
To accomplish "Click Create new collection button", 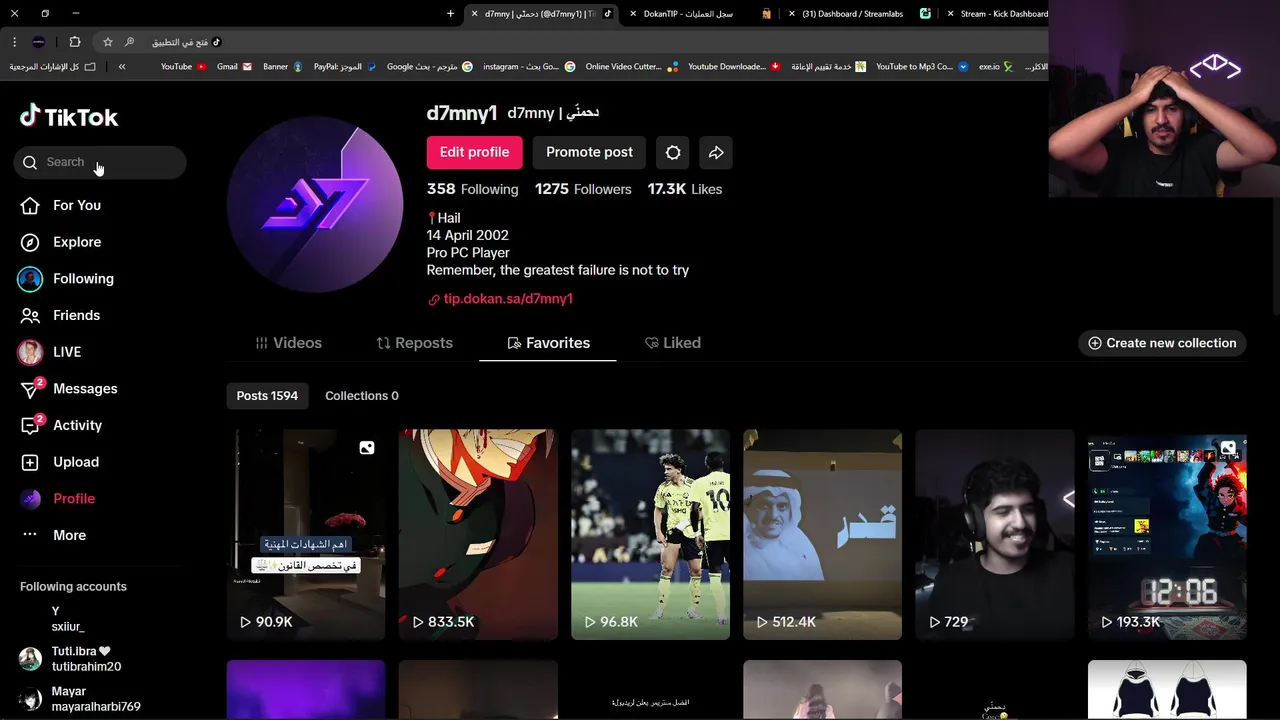I will 1162,343.
